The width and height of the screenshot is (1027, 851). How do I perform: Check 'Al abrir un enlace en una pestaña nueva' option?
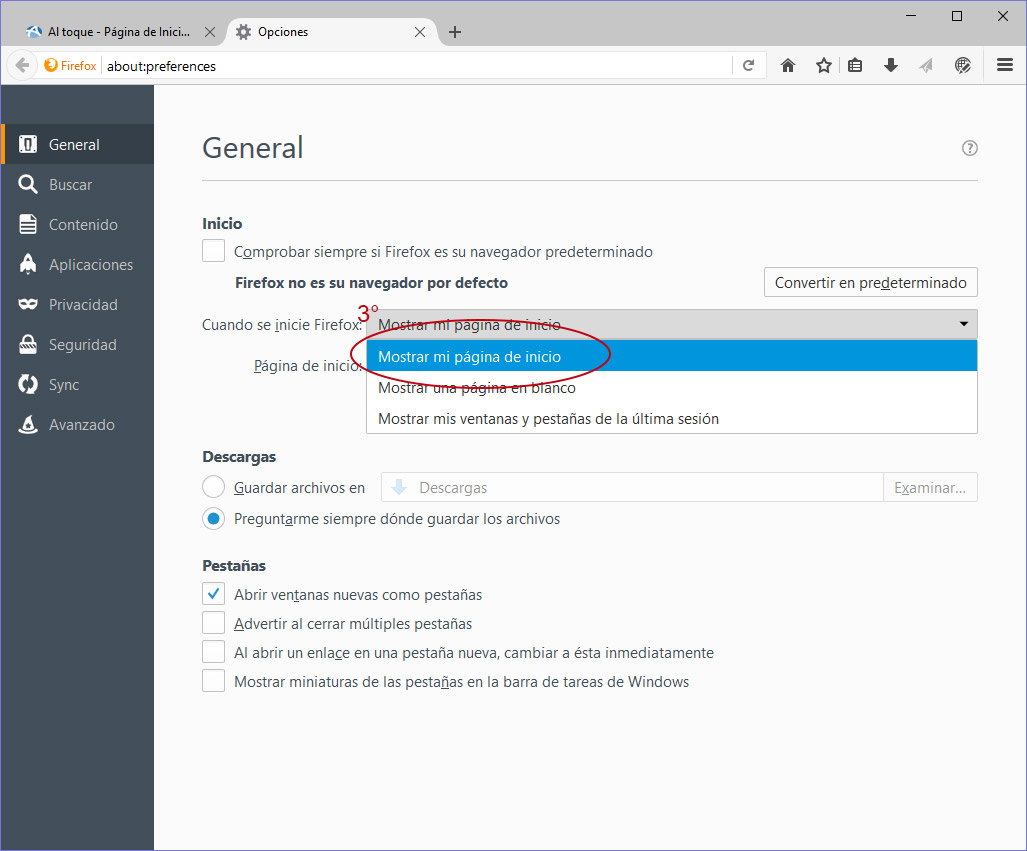coord(214,652)
